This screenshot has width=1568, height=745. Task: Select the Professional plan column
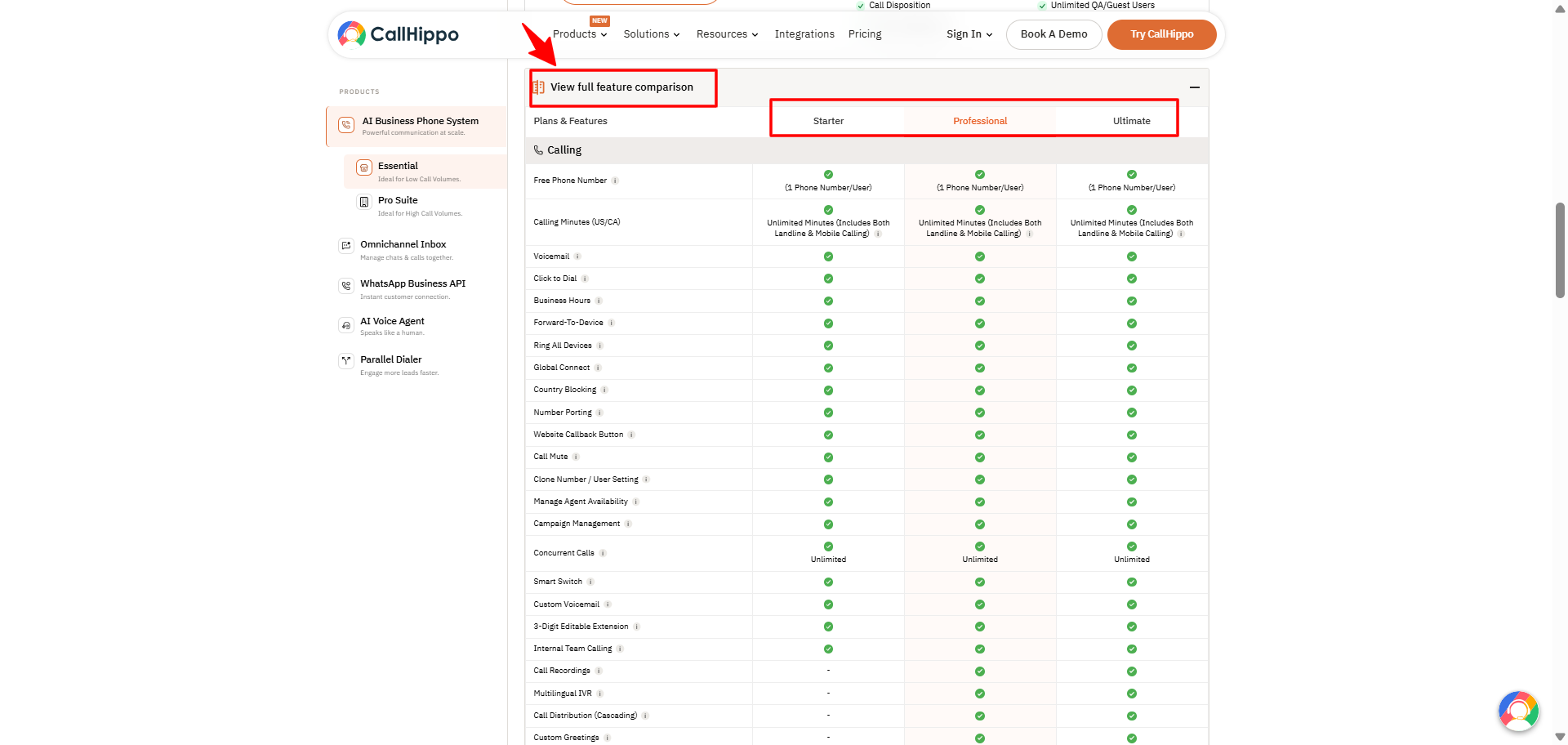(x=980, y=121)
